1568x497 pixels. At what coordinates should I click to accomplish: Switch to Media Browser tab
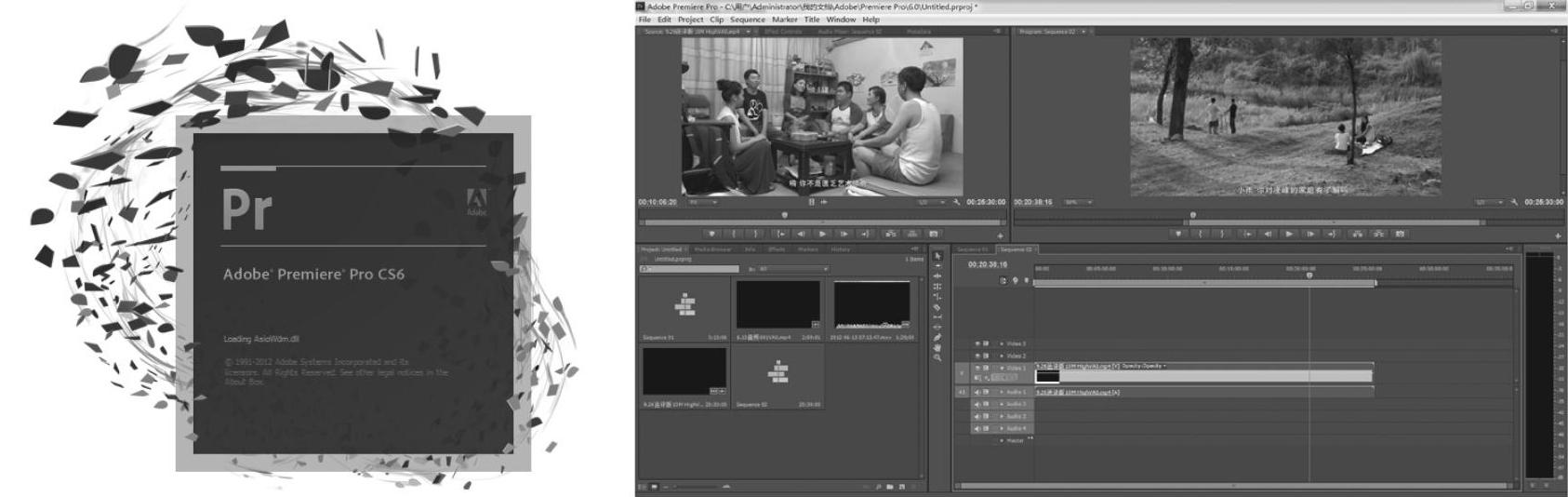tap(712, 249)
